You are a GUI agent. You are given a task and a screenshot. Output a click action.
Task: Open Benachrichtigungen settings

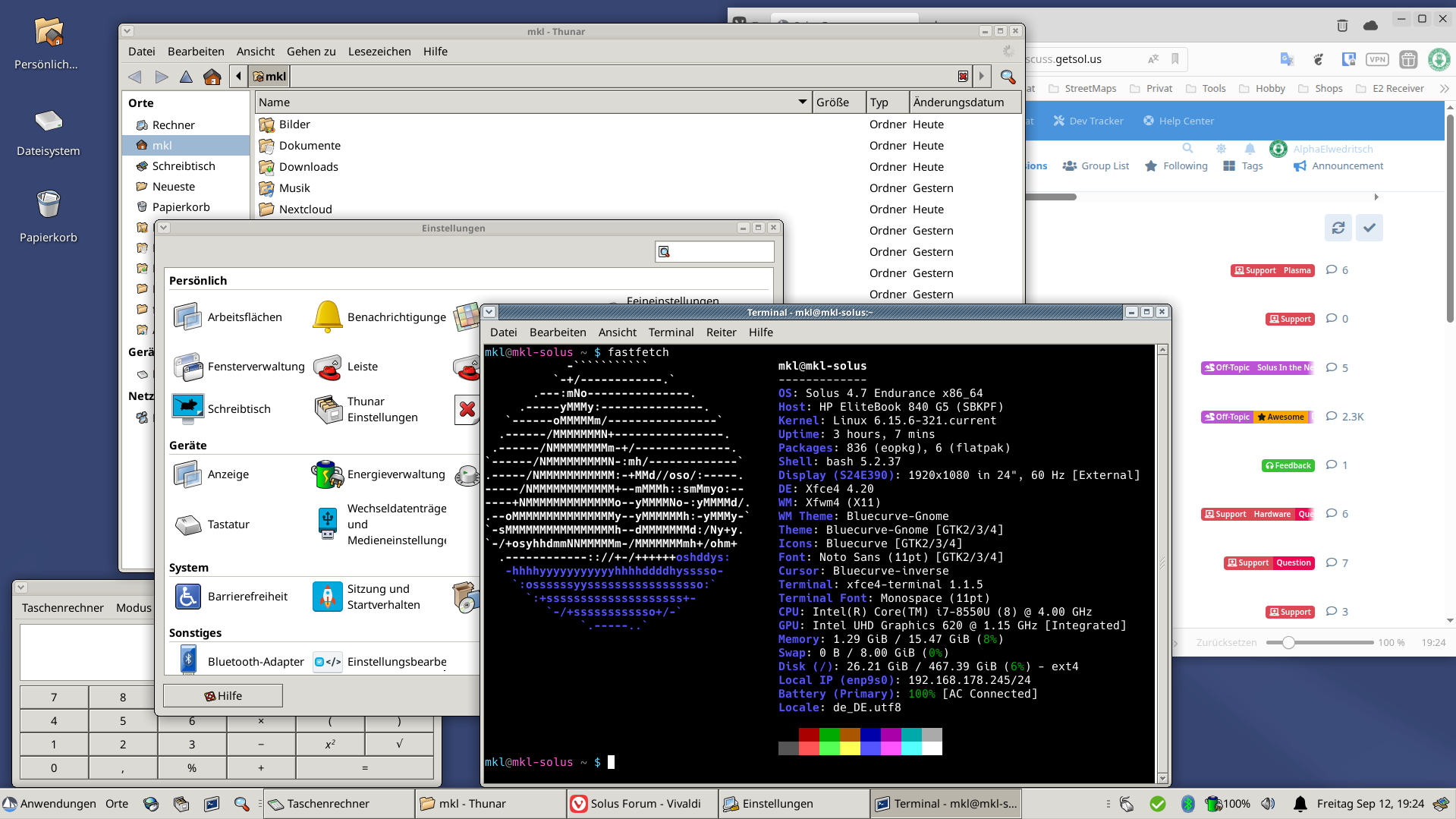pyautogui.click(x=379, y=317)
